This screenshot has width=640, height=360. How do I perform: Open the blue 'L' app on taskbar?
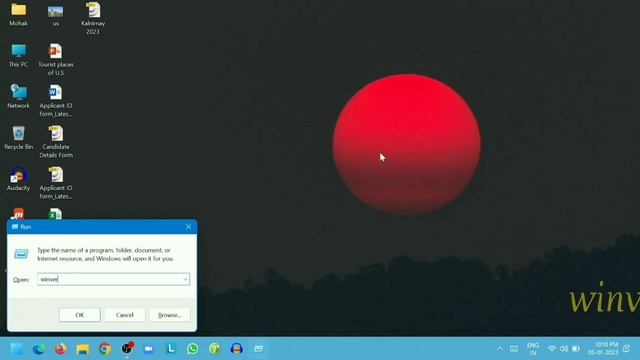(171, 349)
